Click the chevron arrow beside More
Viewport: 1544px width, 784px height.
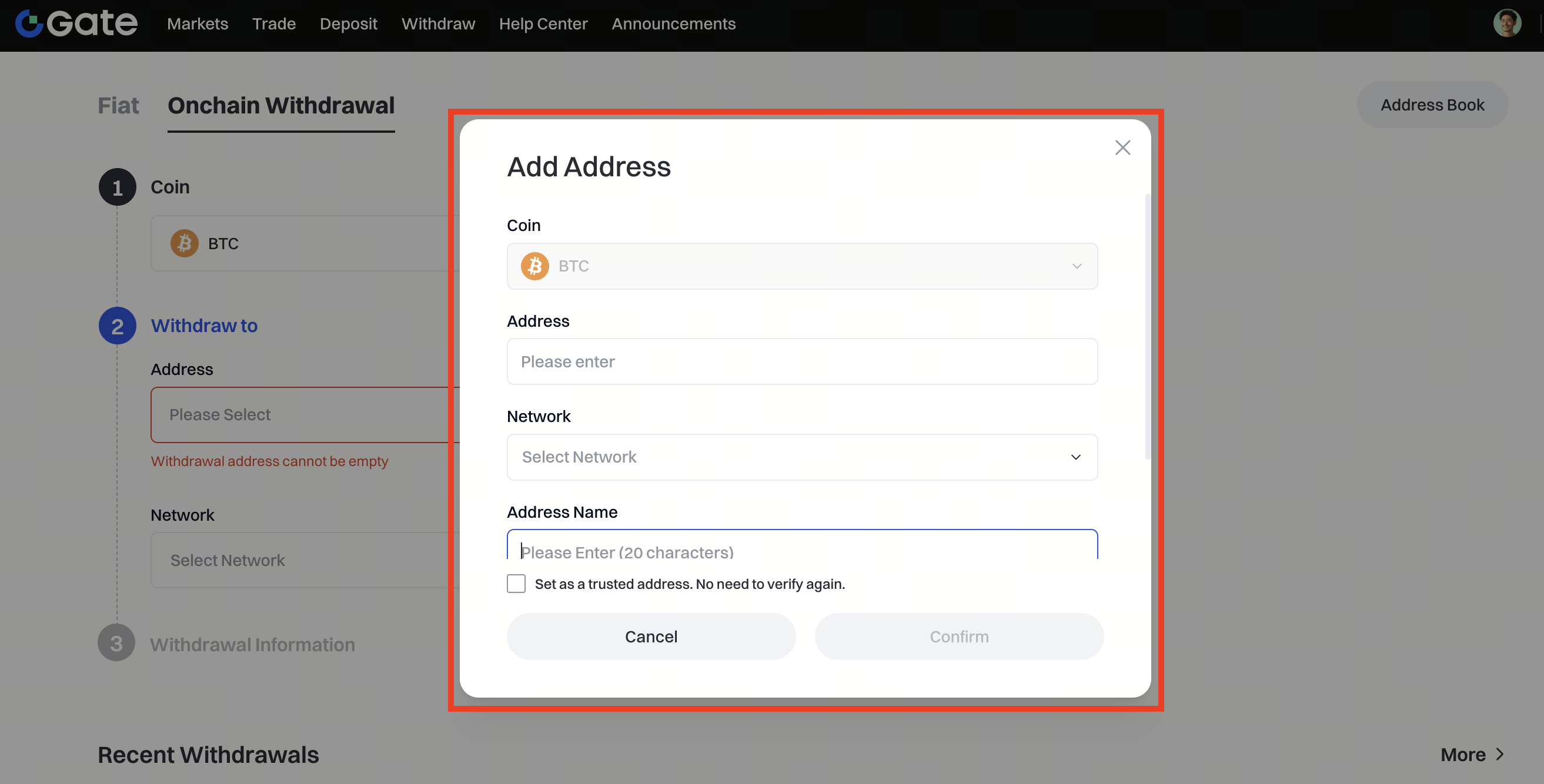point(1500,754)
